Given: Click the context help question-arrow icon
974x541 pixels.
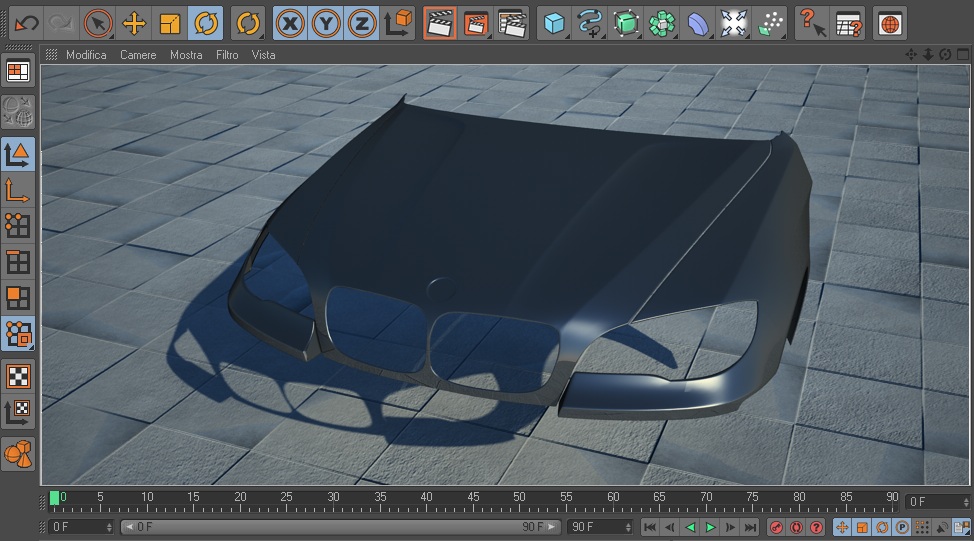Looking at the screenshot, I should (x=812, y=24).
